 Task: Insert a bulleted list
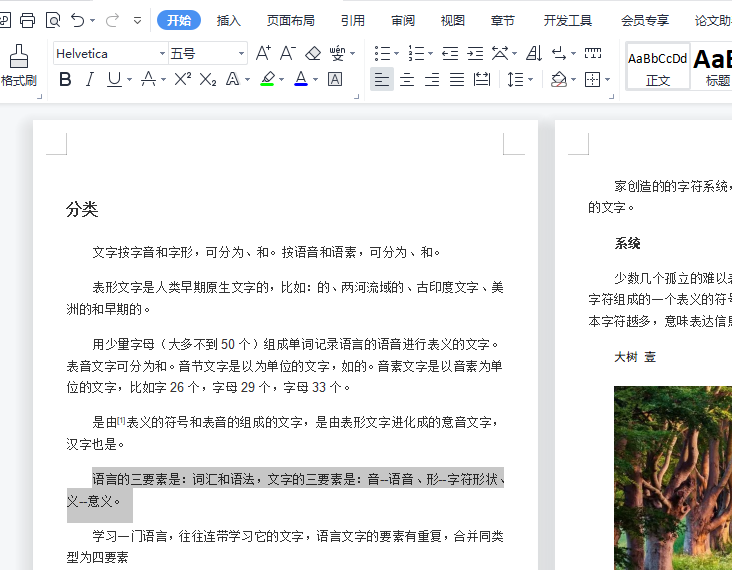[x=383, y=53]
